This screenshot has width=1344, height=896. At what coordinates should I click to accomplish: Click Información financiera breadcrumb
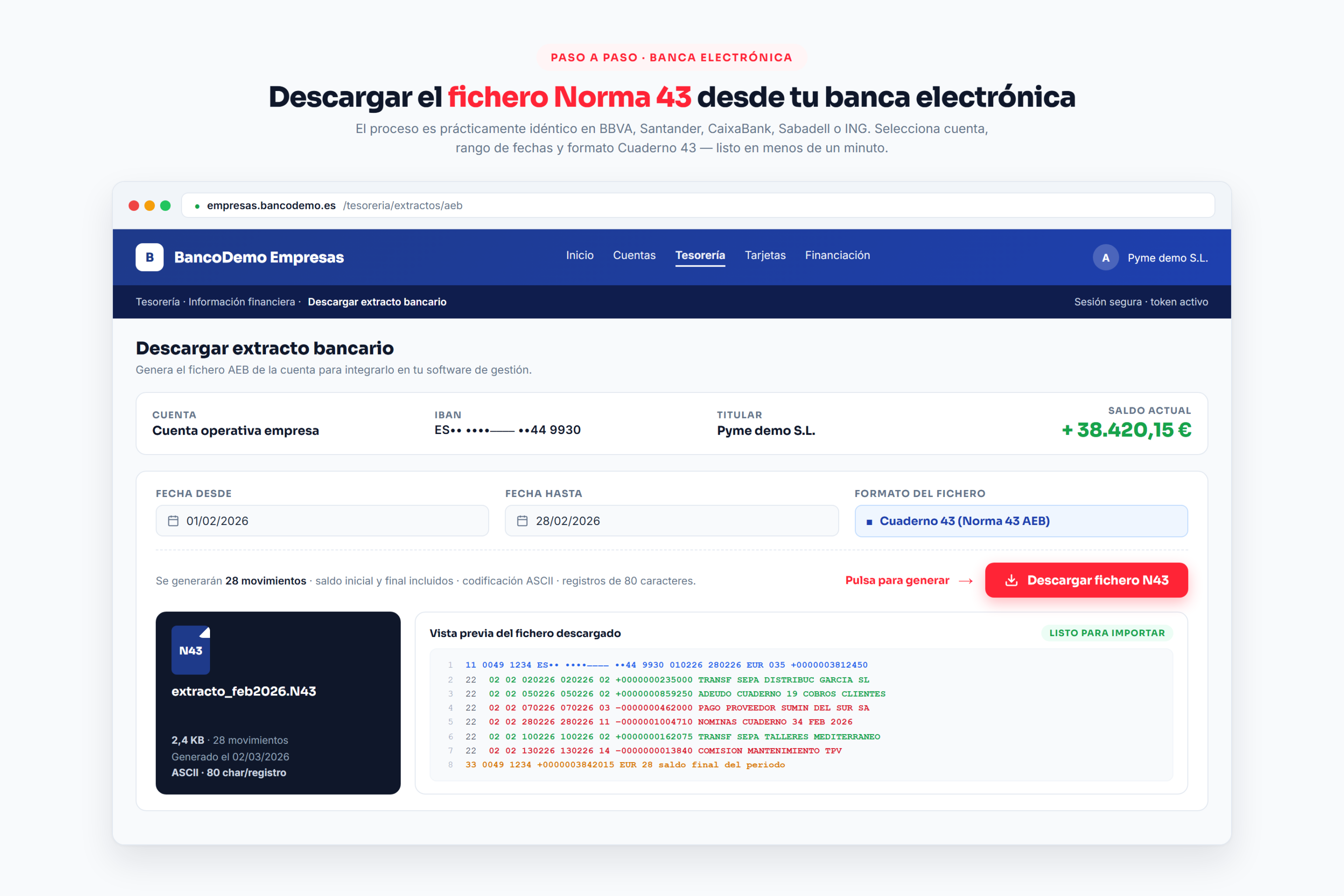pos(242,302)
